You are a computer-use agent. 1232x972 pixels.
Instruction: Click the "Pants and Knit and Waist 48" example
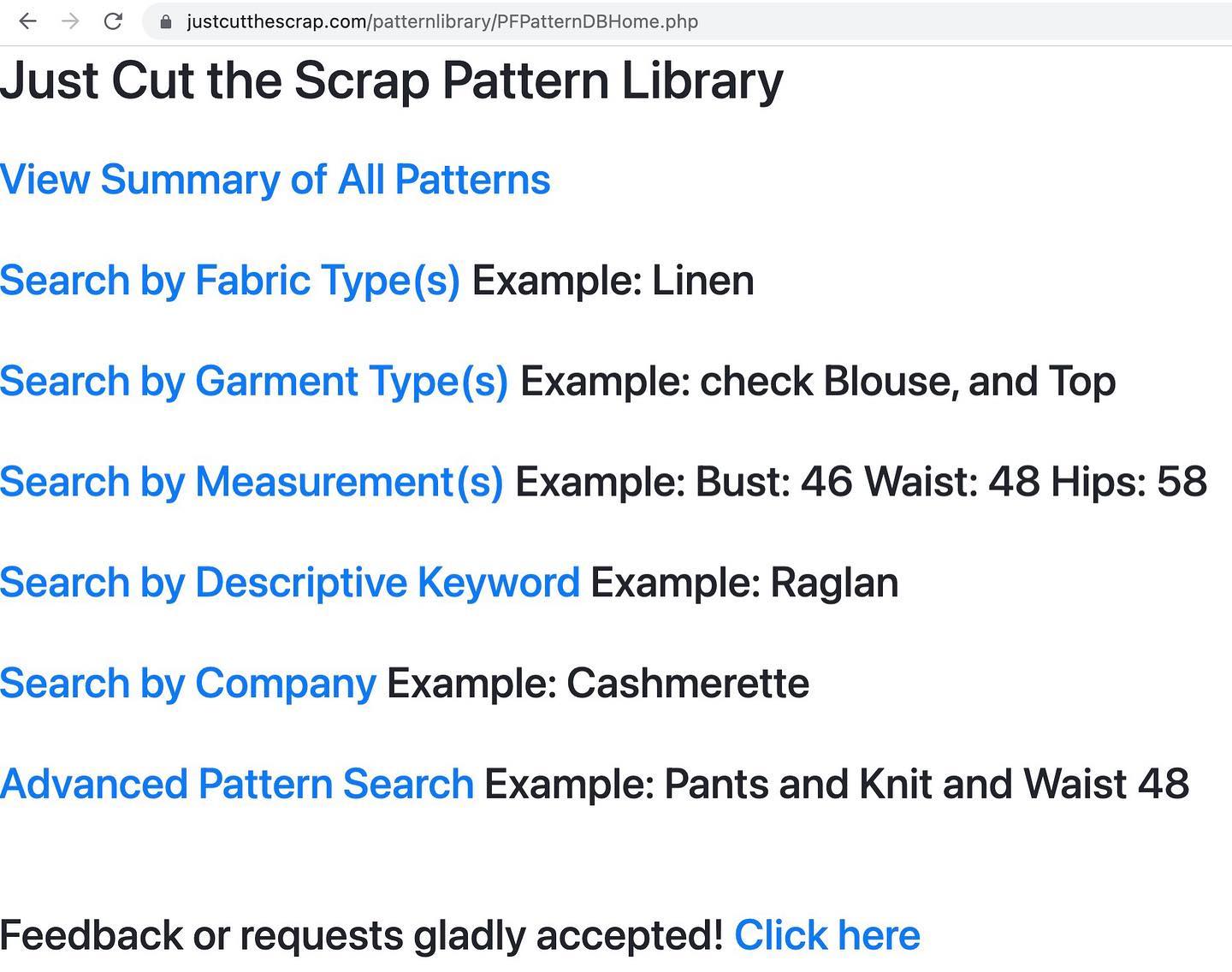[x=926, y=784]
